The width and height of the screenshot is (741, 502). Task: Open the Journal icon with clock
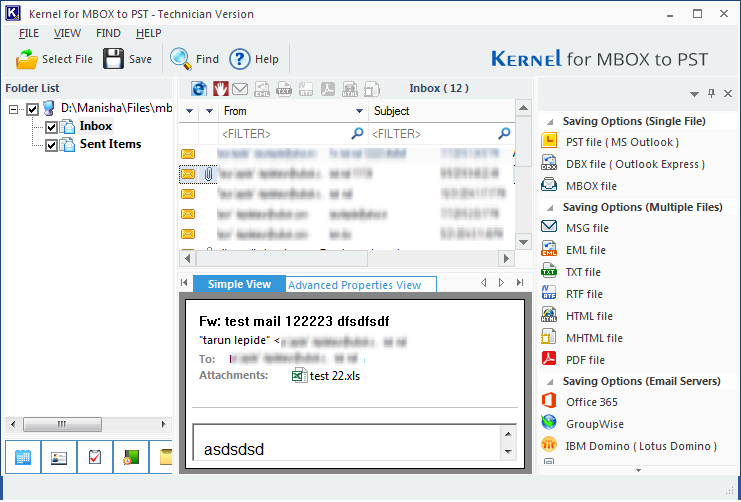click(x=130, y=457)
